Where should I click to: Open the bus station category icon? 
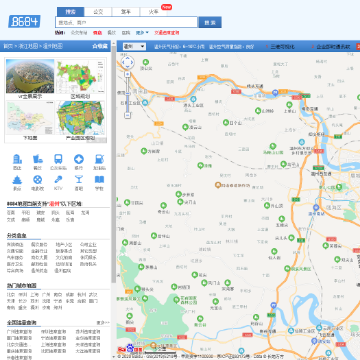click(x=58, y=159)
